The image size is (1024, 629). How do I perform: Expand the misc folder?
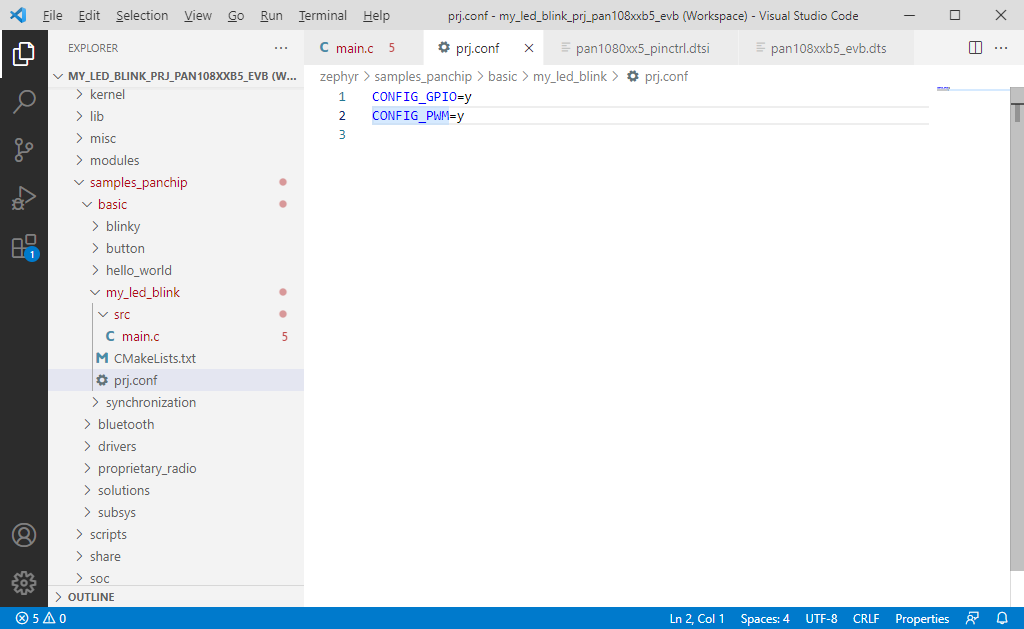pos(176,138)
